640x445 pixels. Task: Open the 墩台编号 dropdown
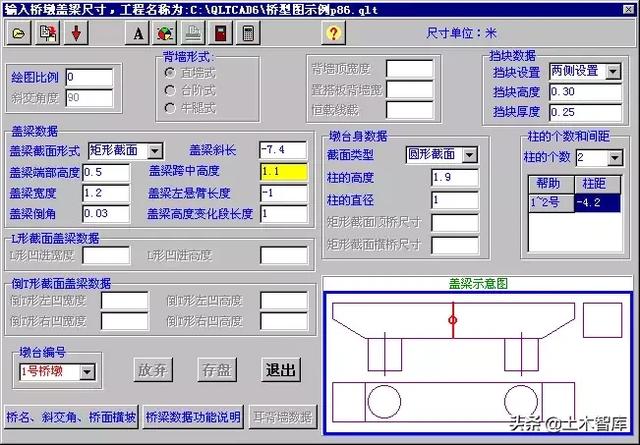(88, 372)
